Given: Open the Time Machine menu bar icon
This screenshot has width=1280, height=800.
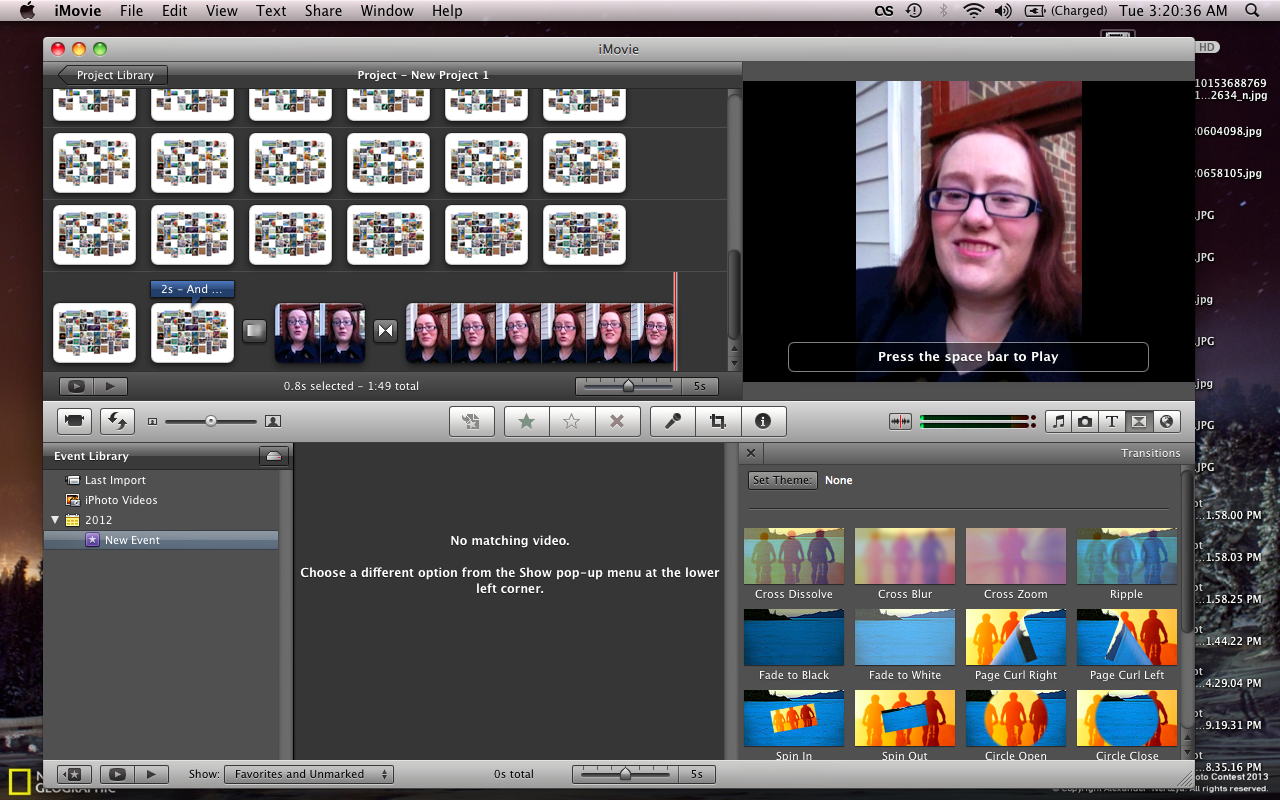Looking at the screenshot, I should pyautogui.click(x=913, y=11).
